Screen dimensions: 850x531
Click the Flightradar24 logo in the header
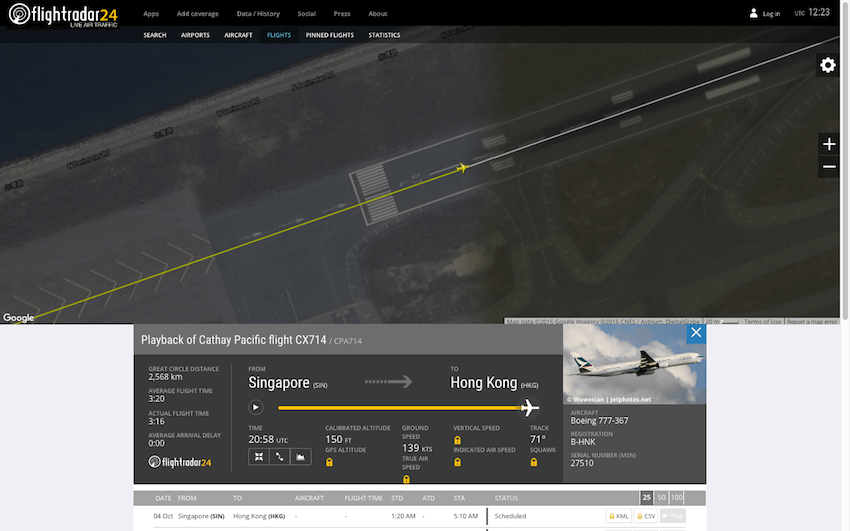[63, 15]
